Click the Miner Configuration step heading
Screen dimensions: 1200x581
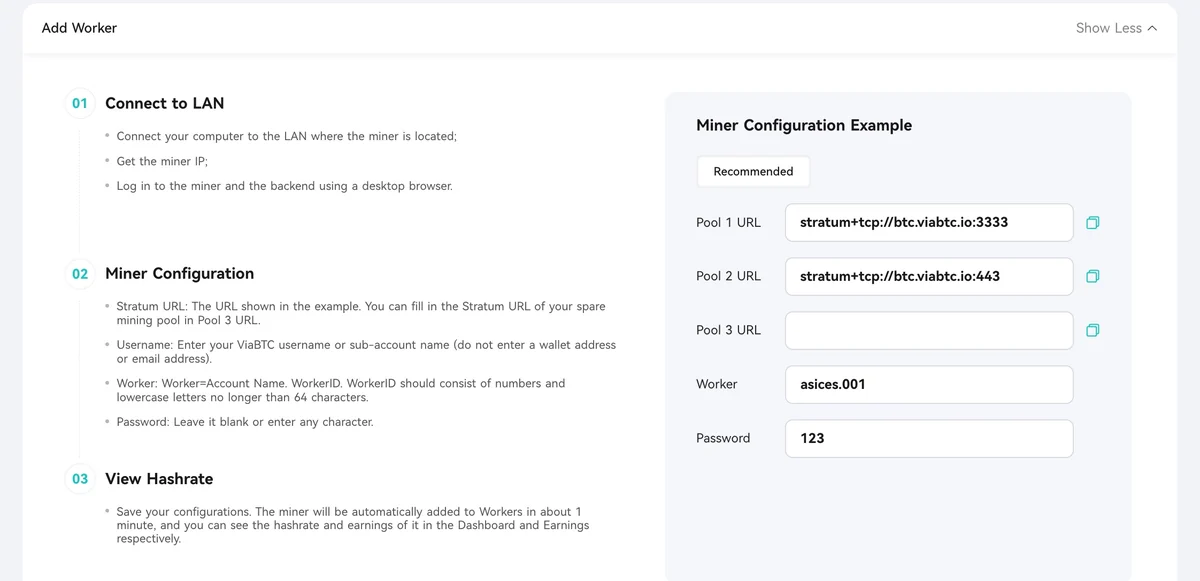180,274
